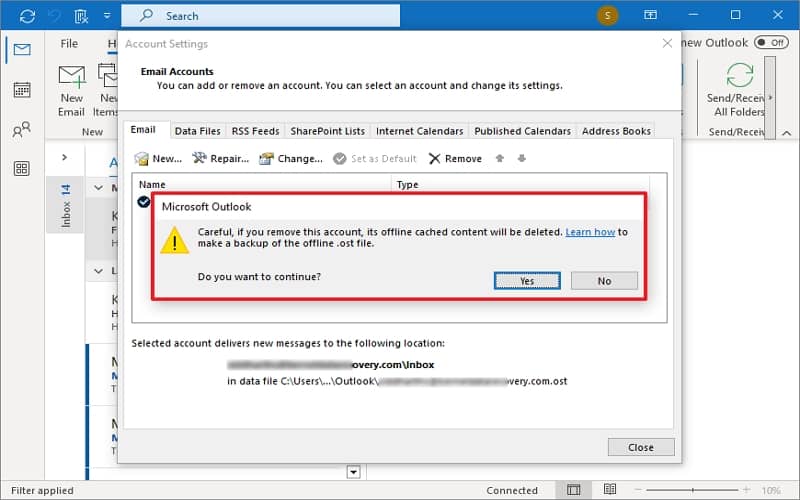Click Remove account toolbar button
The width and height of the screenshot is (800, 500).
coord(455,159)
